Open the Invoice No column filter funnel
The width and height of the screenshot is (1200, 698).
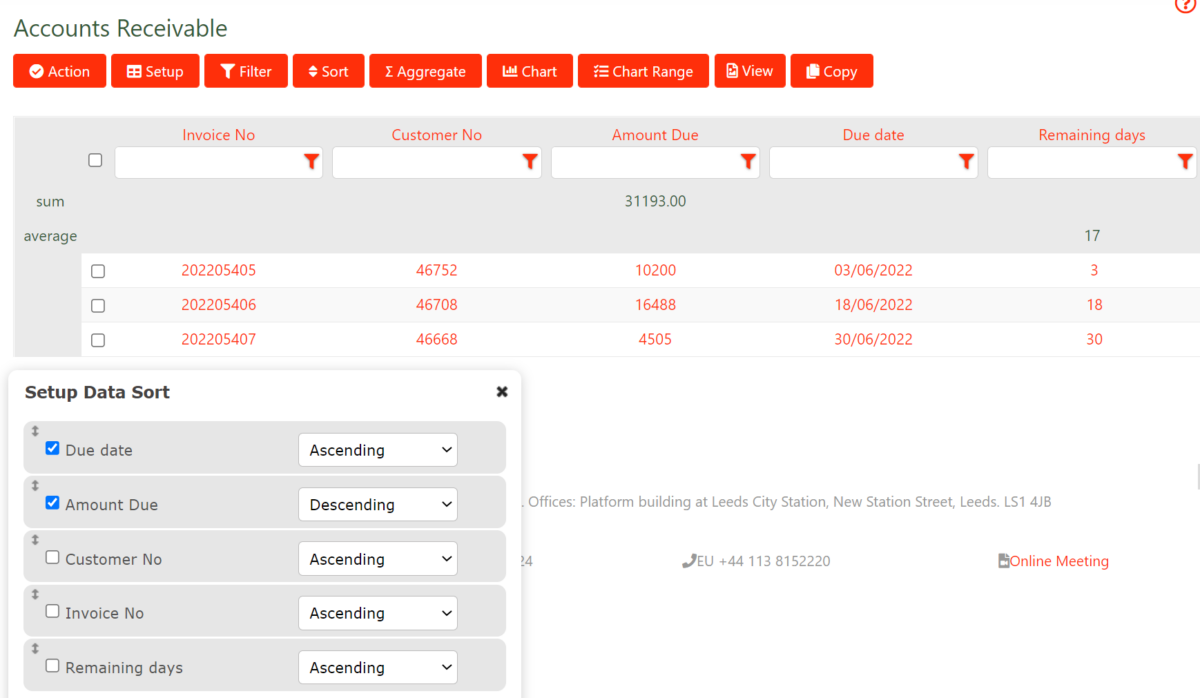coord(311,161)
